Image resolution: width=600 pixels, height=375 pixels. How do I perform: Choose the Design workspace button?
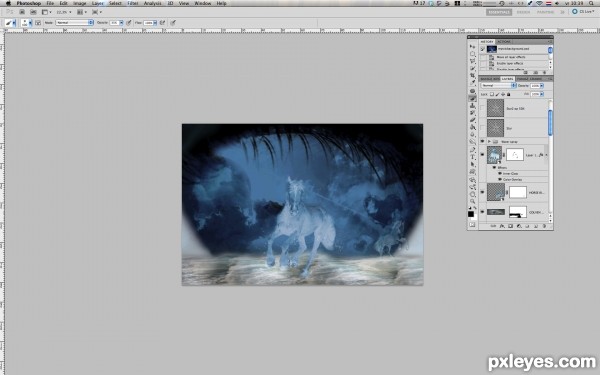pyautogui.click(x=523, y=12)
